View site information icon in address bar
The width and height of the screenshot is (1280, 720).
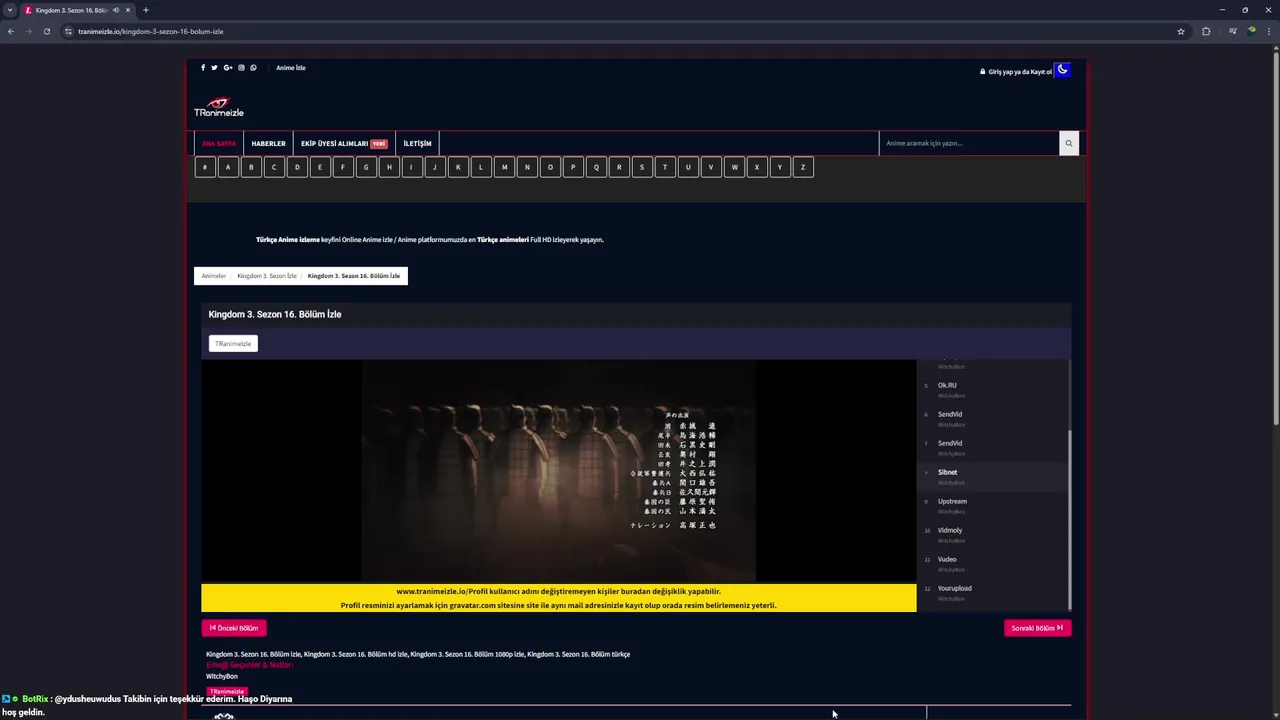[x=68, y=31]
